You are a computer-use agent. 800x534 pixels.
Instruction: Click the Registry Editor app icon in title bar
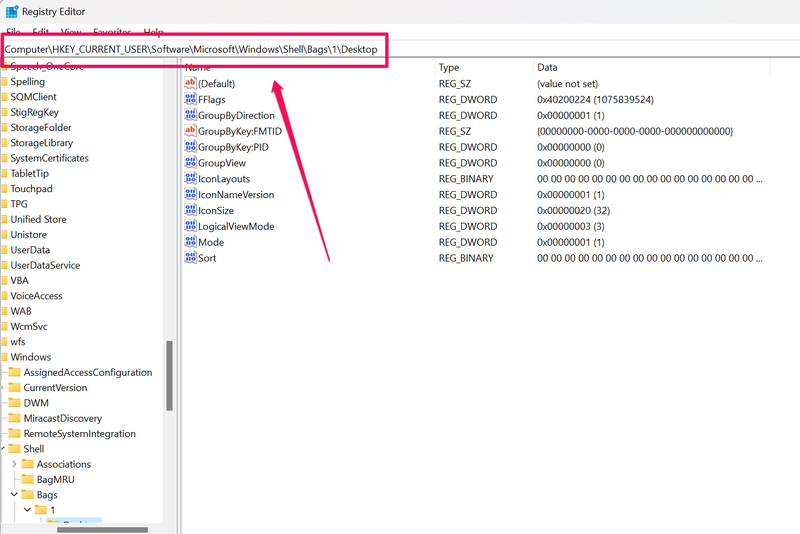(x=12, y=12)
